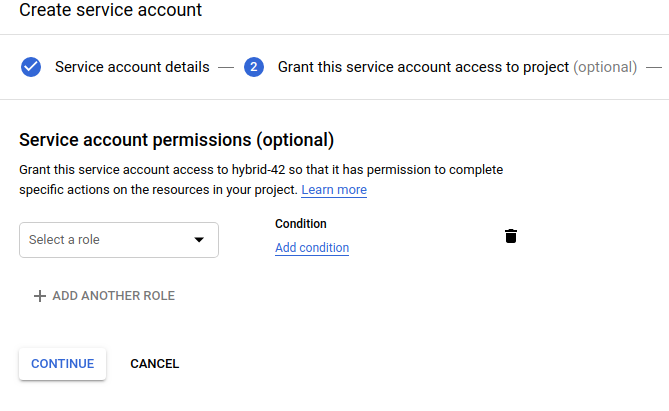Open the Select a role dropdown

pyautogui.click(x=118, y=240)
